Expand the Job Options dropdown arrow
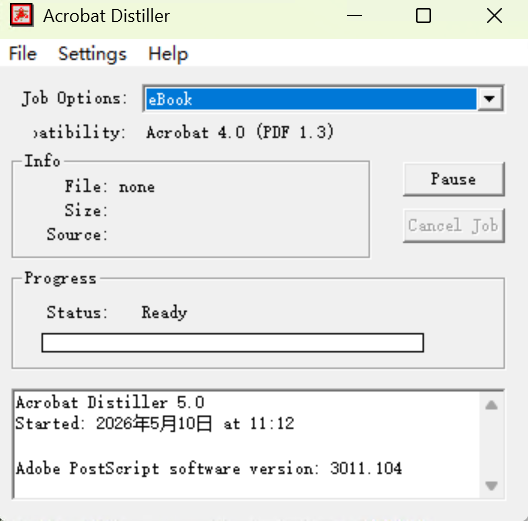528x521 pixels. pos(489,99)
